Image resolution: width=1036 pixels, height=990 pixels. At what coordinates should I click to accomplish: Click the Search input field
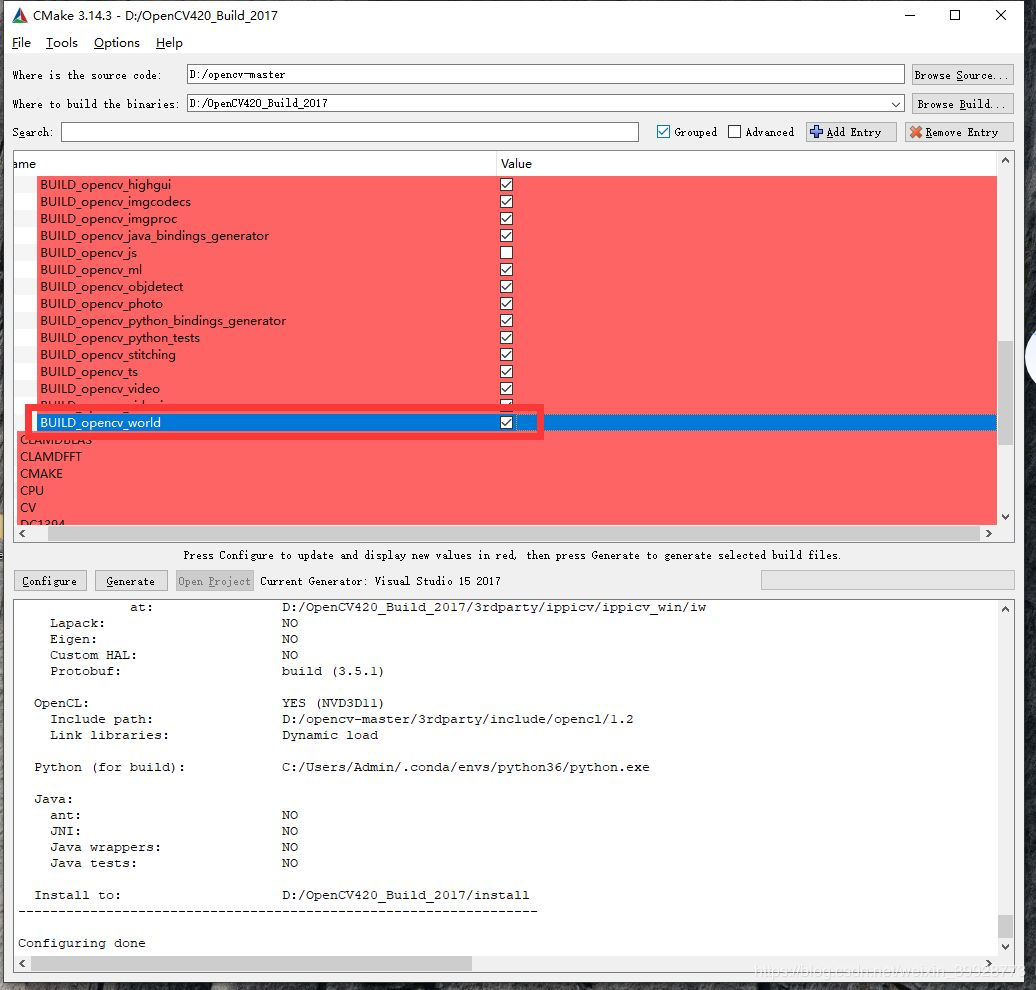(x=350, y=132)
